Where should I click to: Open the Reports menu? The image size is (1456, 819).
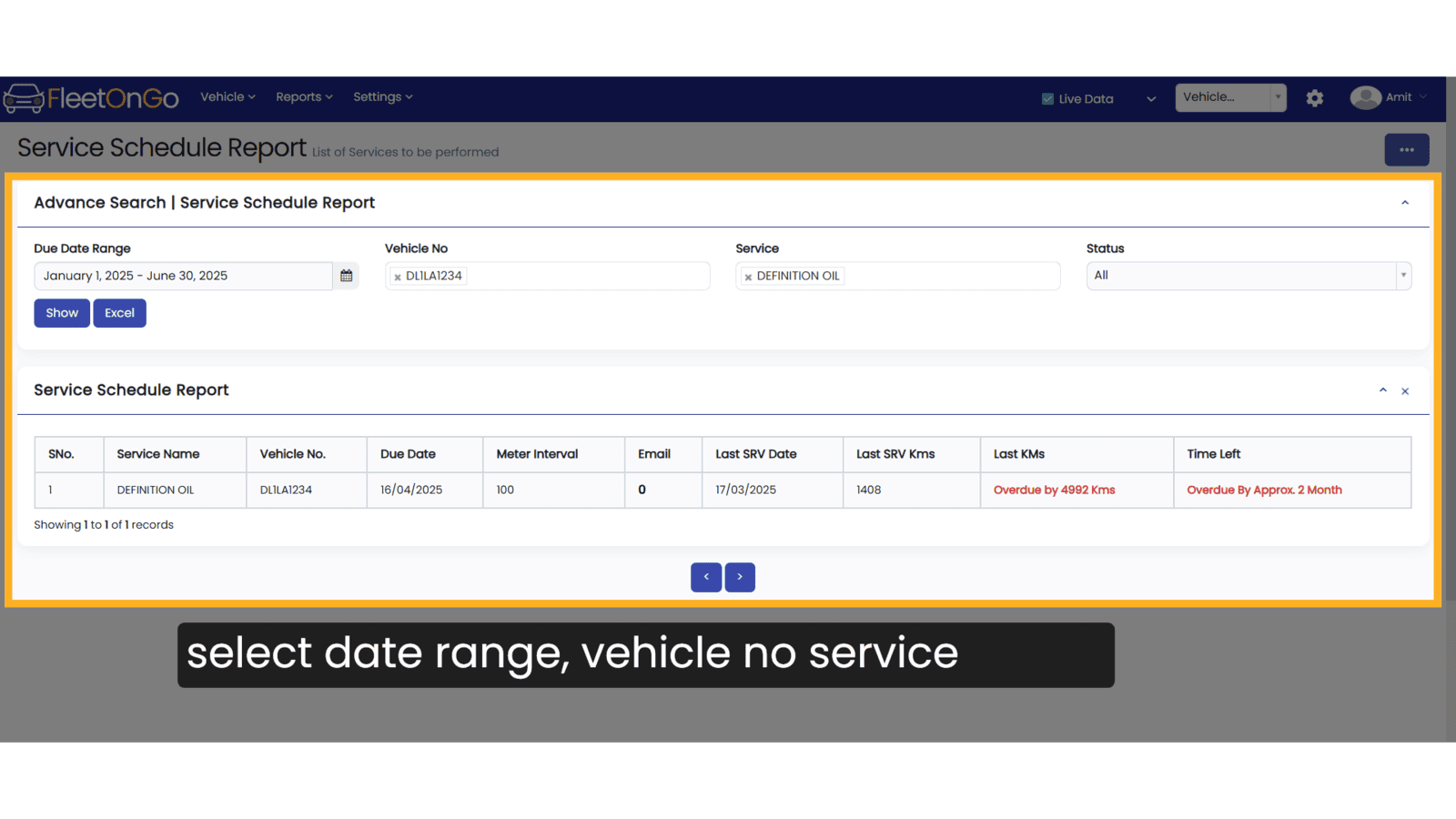coord(304,96)
